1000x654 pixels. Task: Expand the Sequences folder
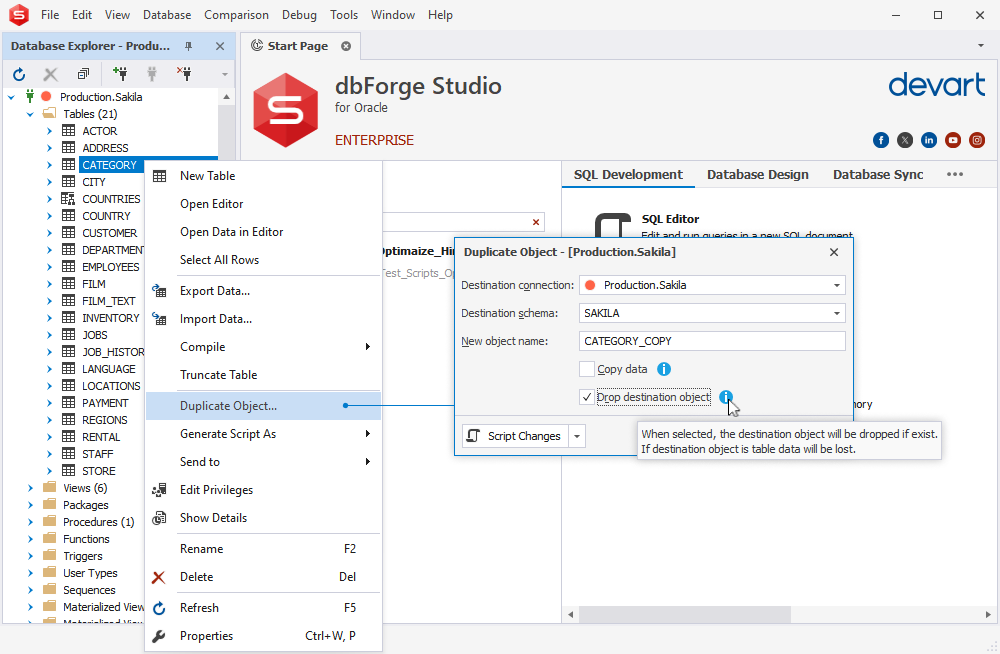coord(30,590)
